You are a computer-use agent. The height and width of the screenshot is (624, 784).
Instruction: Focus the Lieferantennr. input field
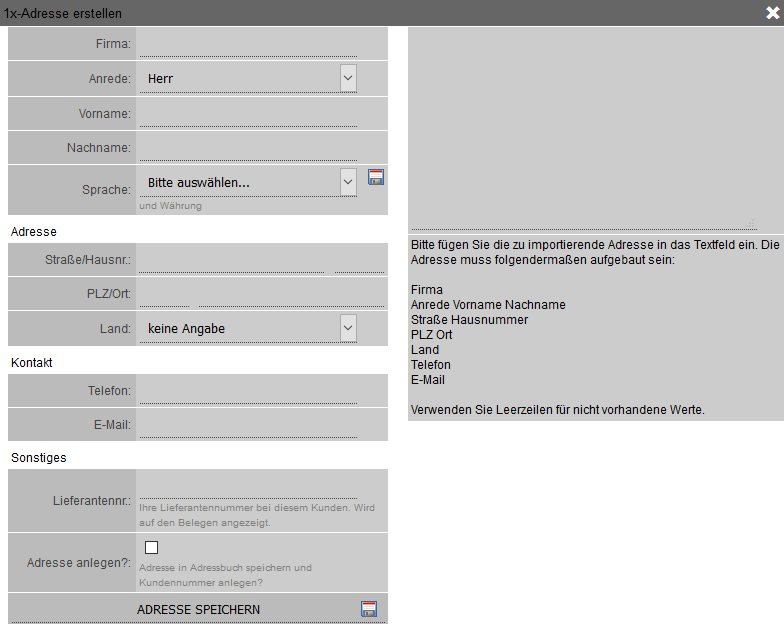coord(248,486)
